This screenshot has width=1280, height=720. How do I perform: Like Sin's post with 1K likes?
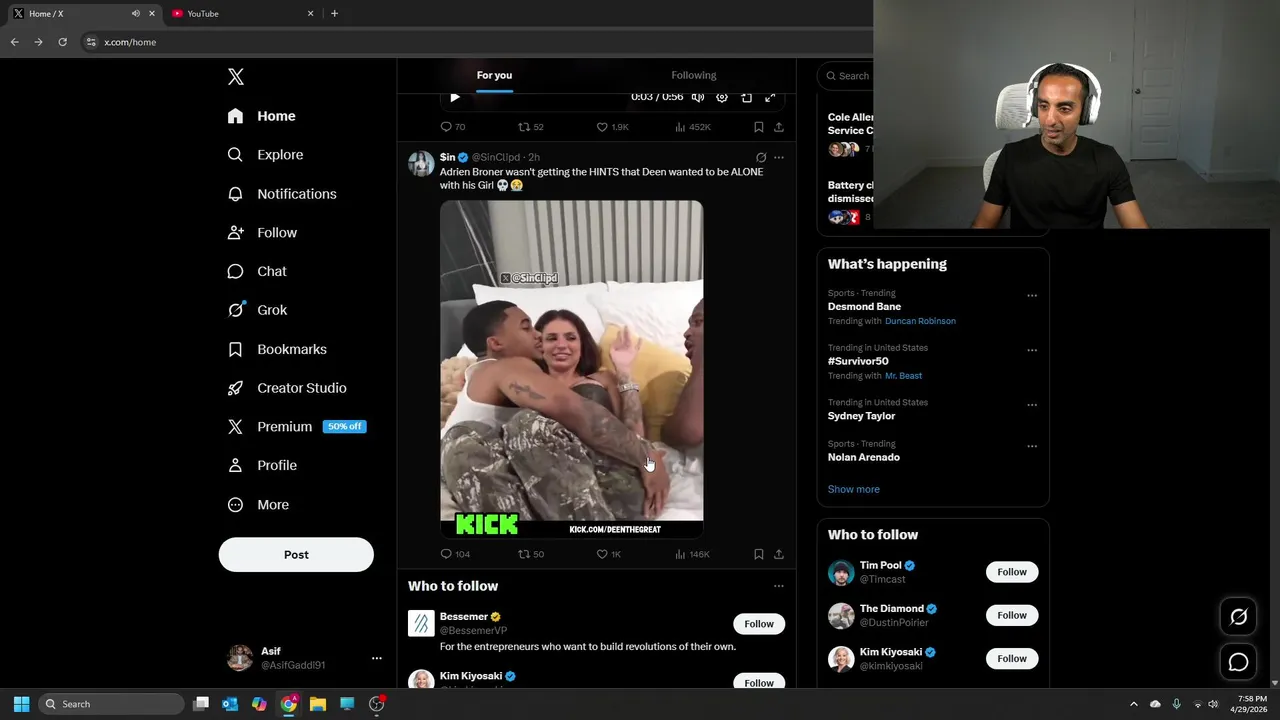tap(608, 554)
